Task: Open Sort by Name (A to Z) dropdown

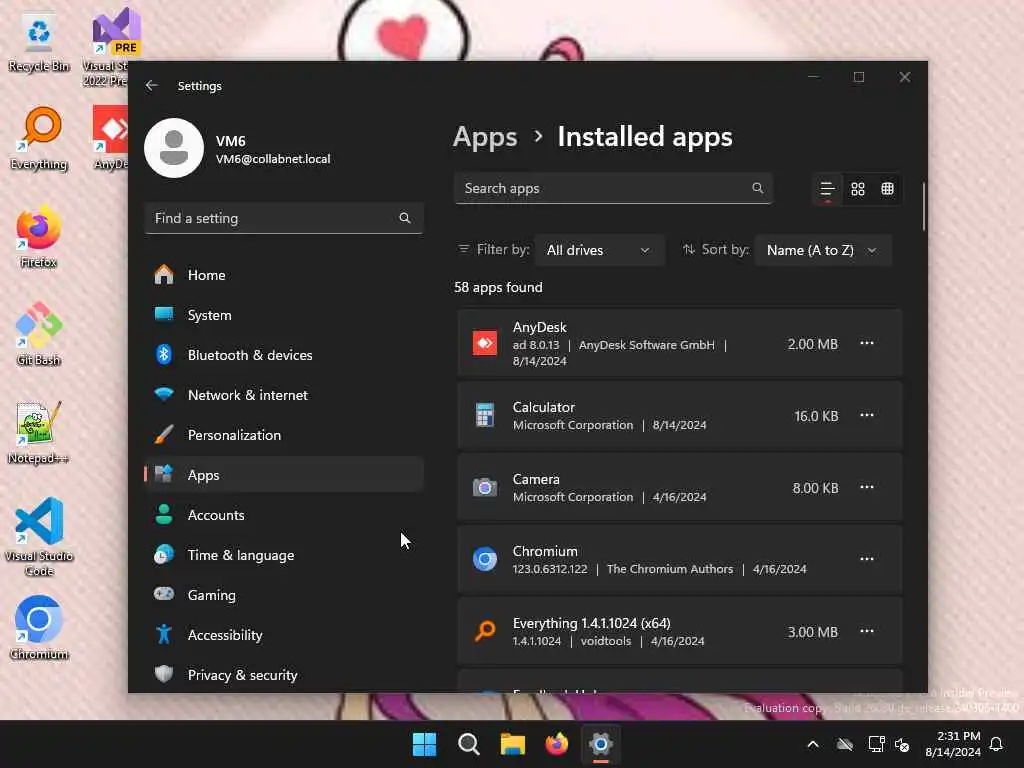Action: (822, 250)
